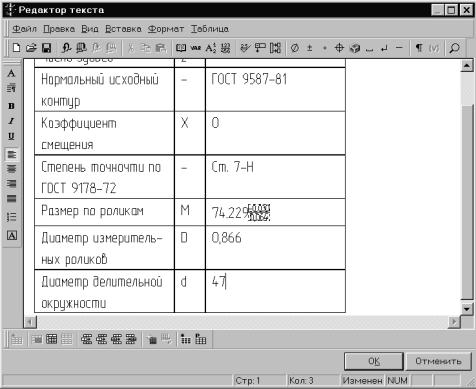476x389 pixels.
Task: Click the dotted columns icon in table toolbar
Action: click(185, 339)
